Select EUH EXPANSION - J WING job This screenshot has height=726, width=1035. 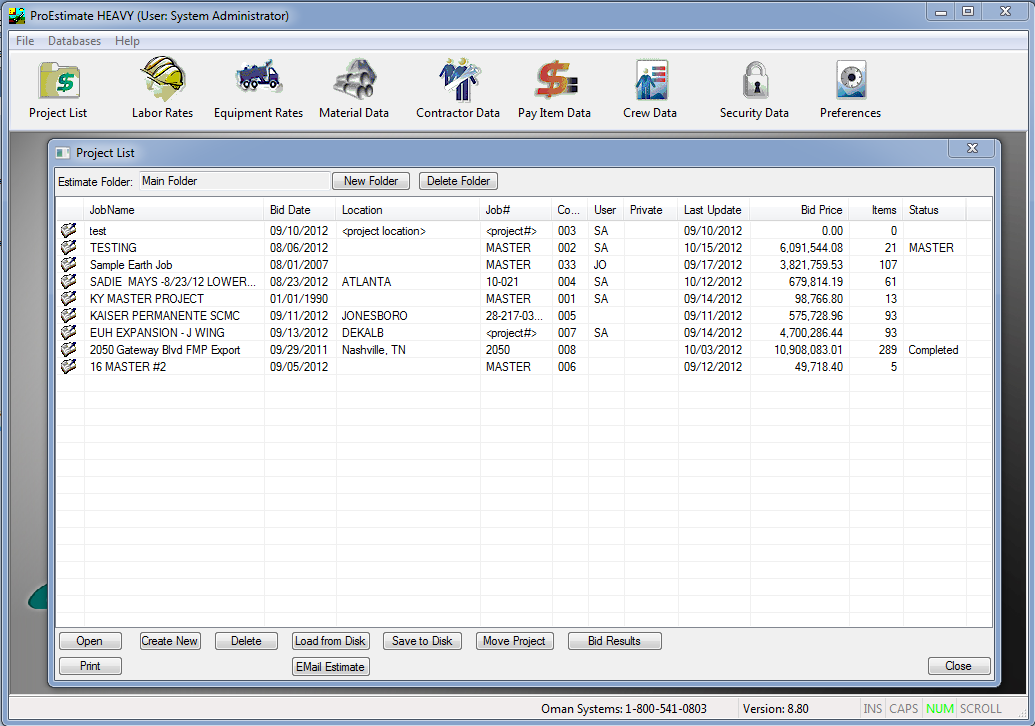157,333
